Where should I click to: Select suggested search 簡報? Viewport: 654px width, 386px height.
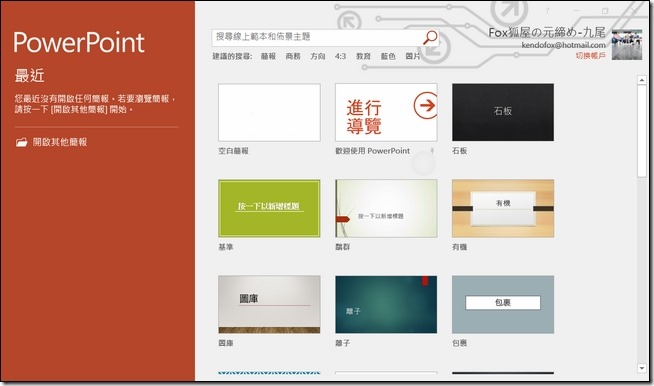point(268,56)
